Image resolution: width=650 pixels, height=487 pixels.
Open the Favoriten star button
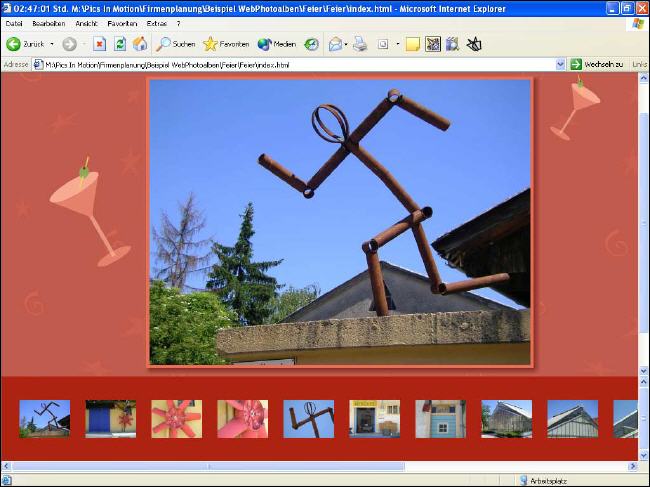click(x=226, y=44)
